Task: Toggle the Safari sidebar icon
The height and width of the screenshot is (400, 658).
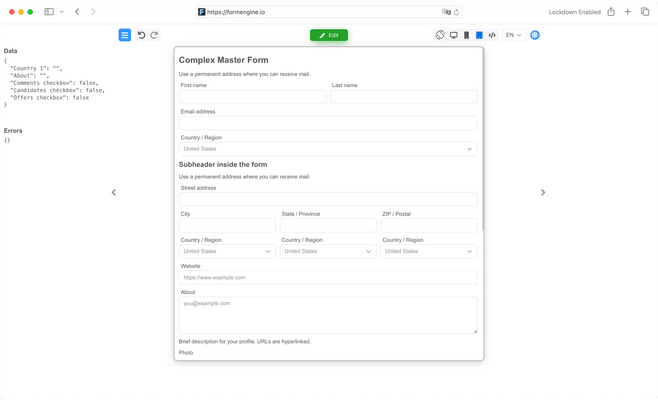Action: [x=49, y=12]
